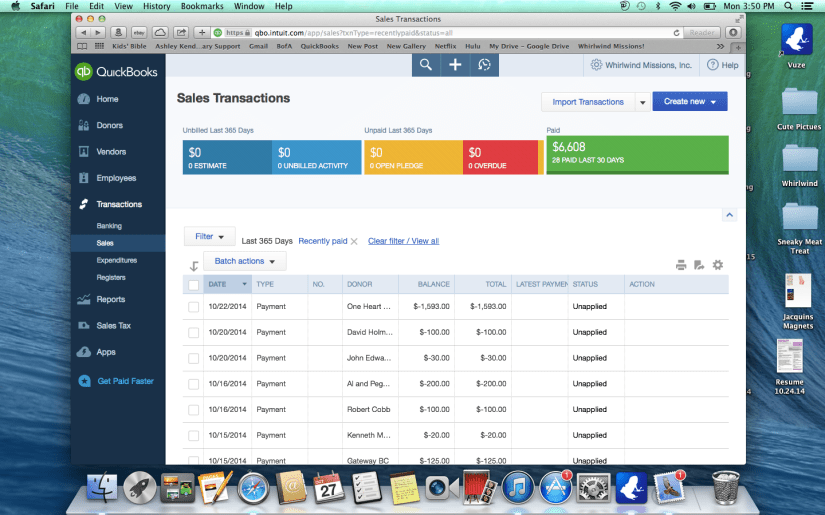Open the File menu
Viewport: 825px width, 515px height.
72,6
